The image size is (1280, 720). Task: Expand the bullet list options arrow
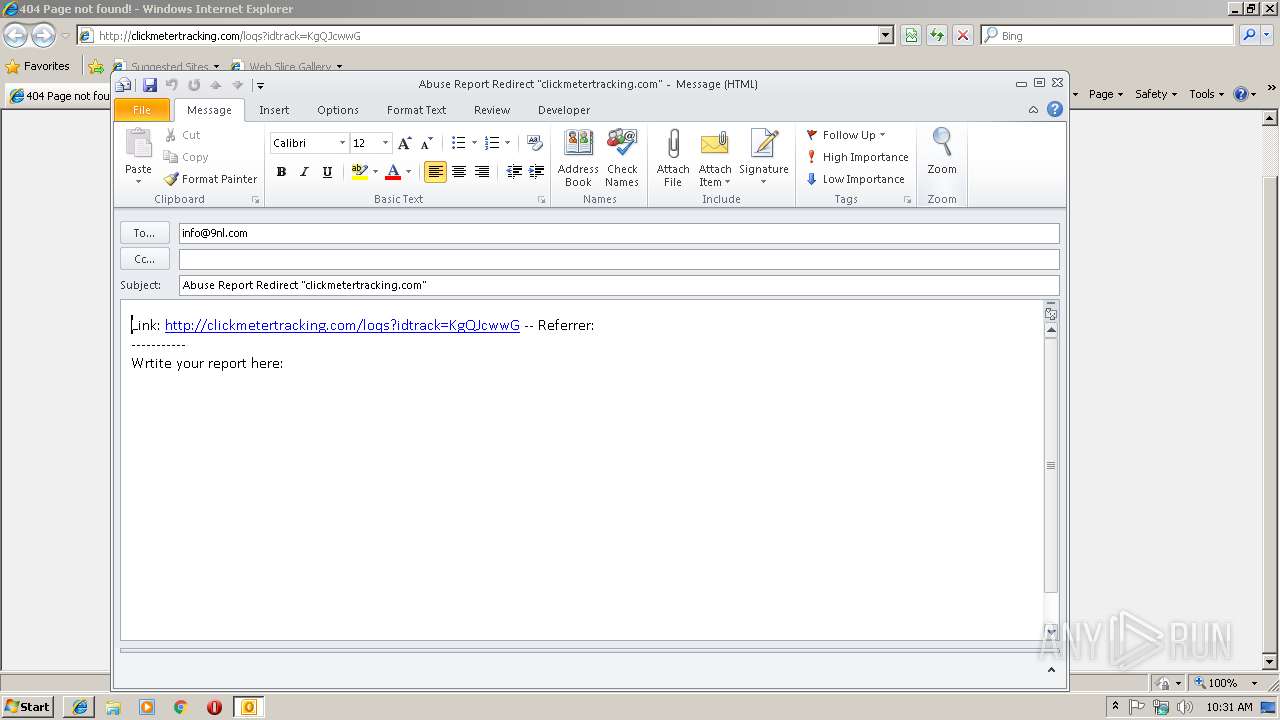click(474, 143)
